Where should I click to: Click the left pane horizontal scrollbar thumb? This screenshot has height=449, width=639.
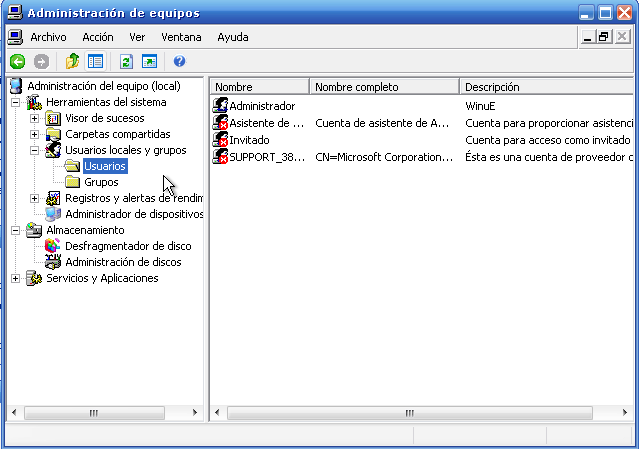point(93,412)
